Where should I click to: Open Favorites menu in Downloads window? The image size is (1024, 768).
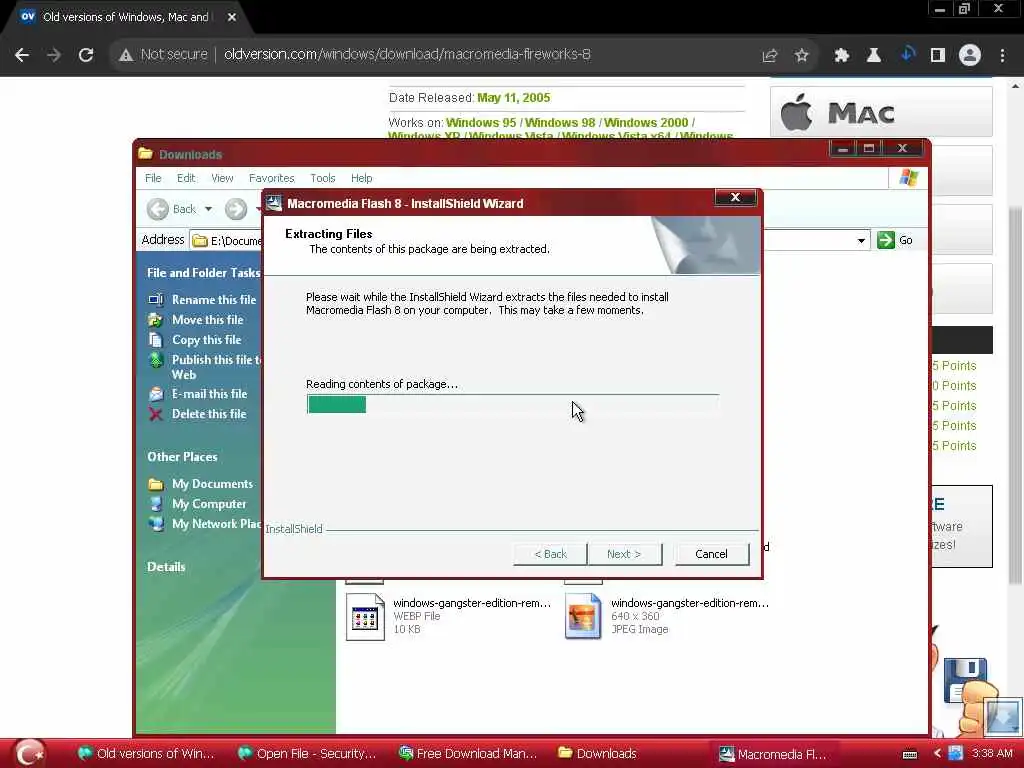point(272,178)
